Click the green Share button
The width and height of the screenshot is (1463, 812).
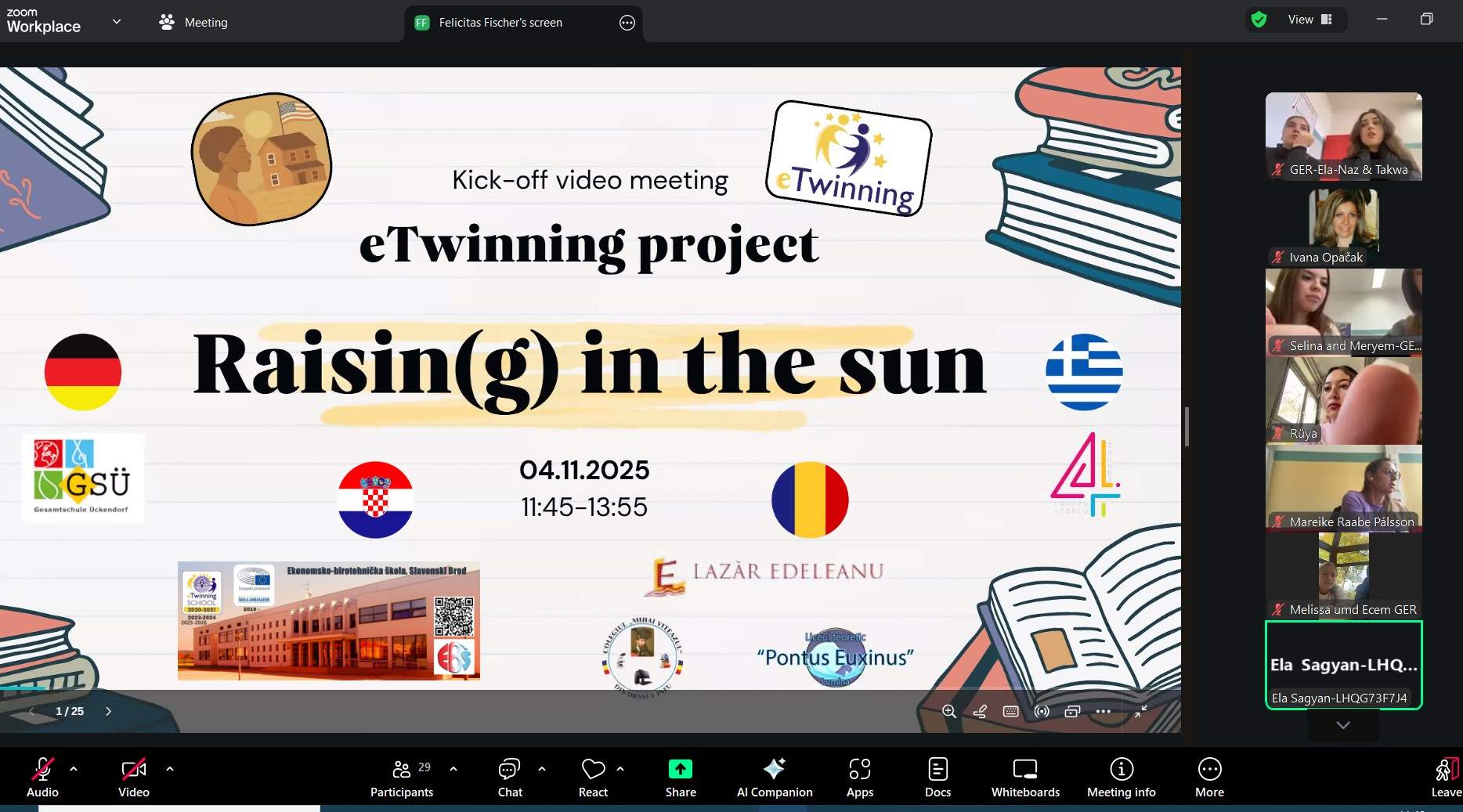(x=680, y=778)
